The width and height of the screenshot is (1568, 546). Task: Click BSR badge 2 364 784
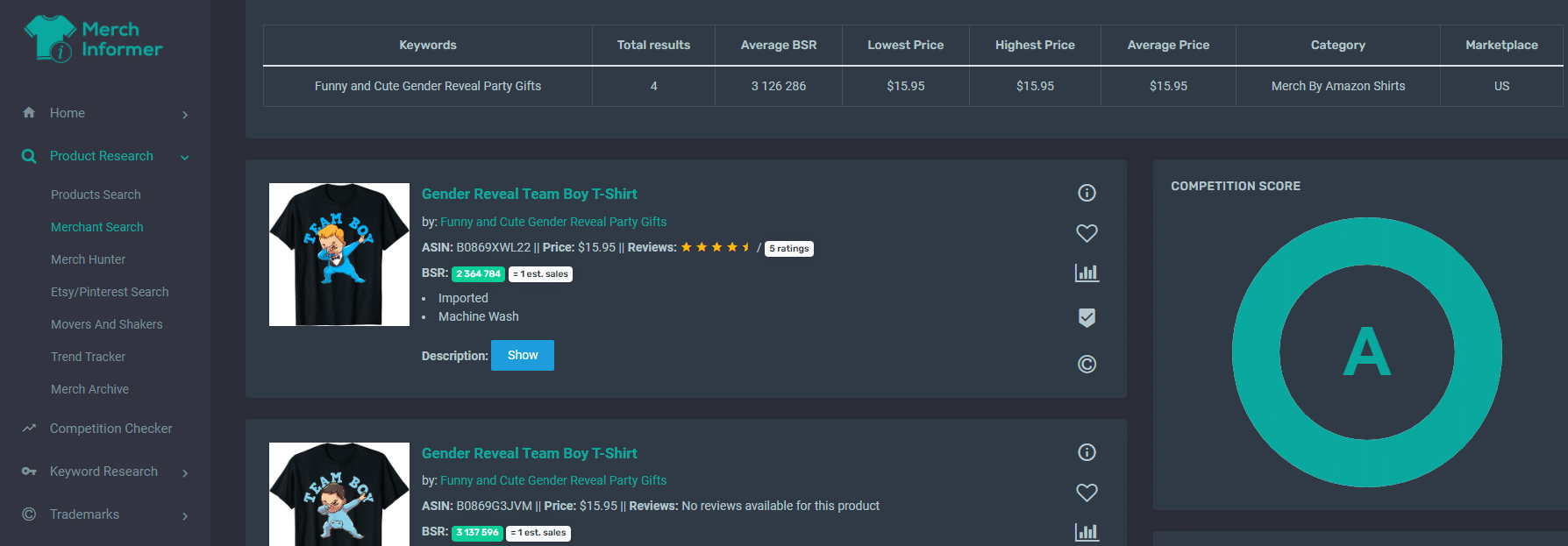click(478, 274)
